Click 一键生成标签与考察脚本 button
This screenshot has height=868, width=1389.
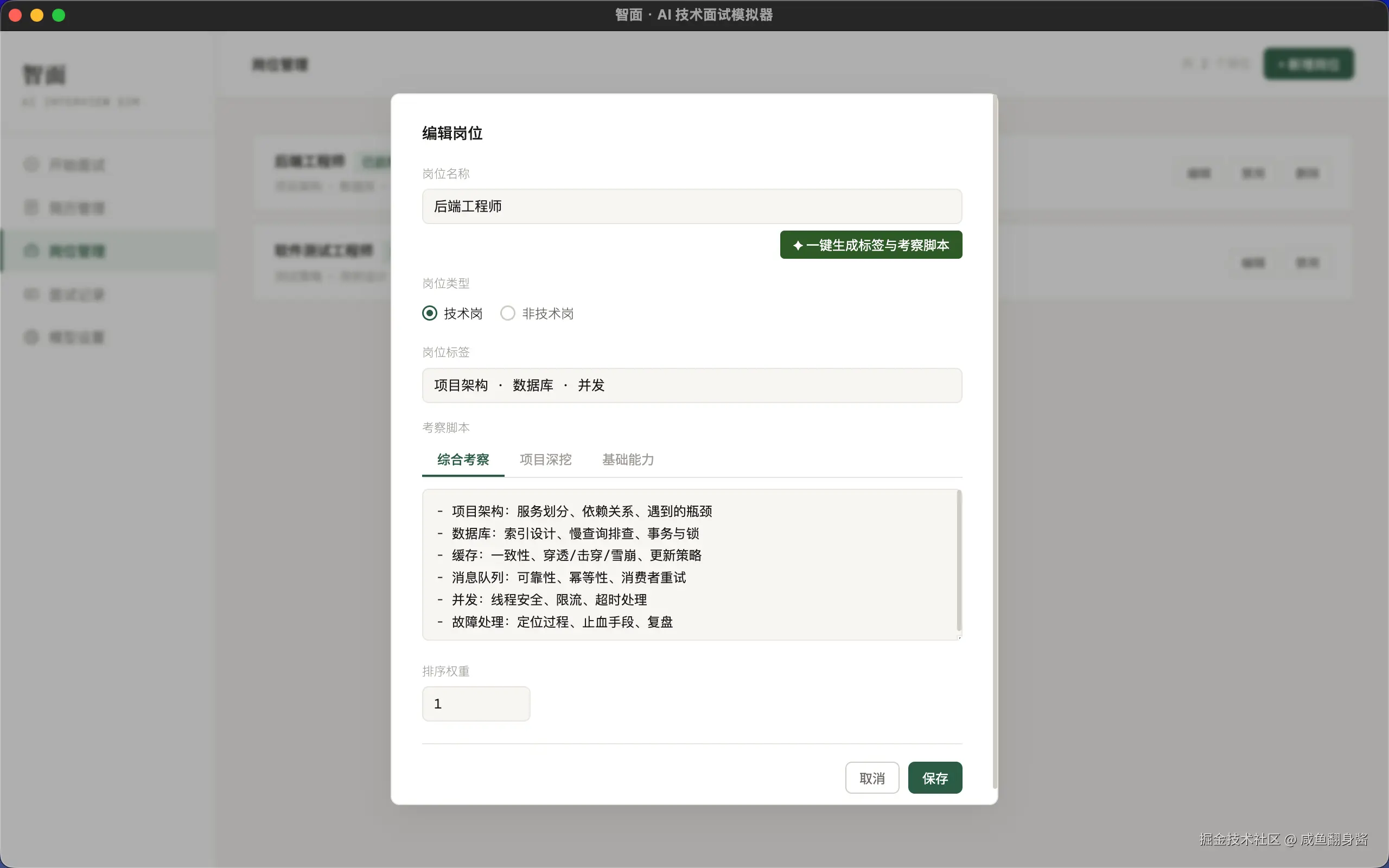tap(870, 245)
